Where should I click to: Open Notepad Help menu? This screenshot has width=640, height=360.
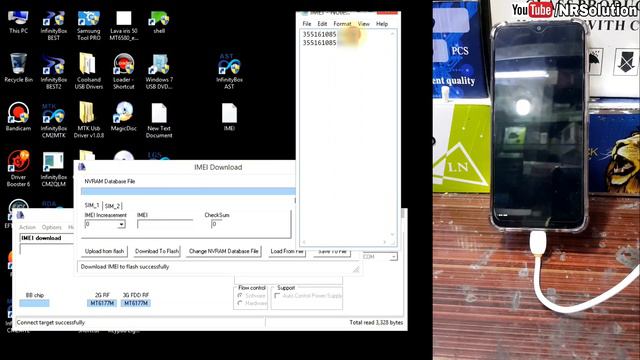point(382,24)
